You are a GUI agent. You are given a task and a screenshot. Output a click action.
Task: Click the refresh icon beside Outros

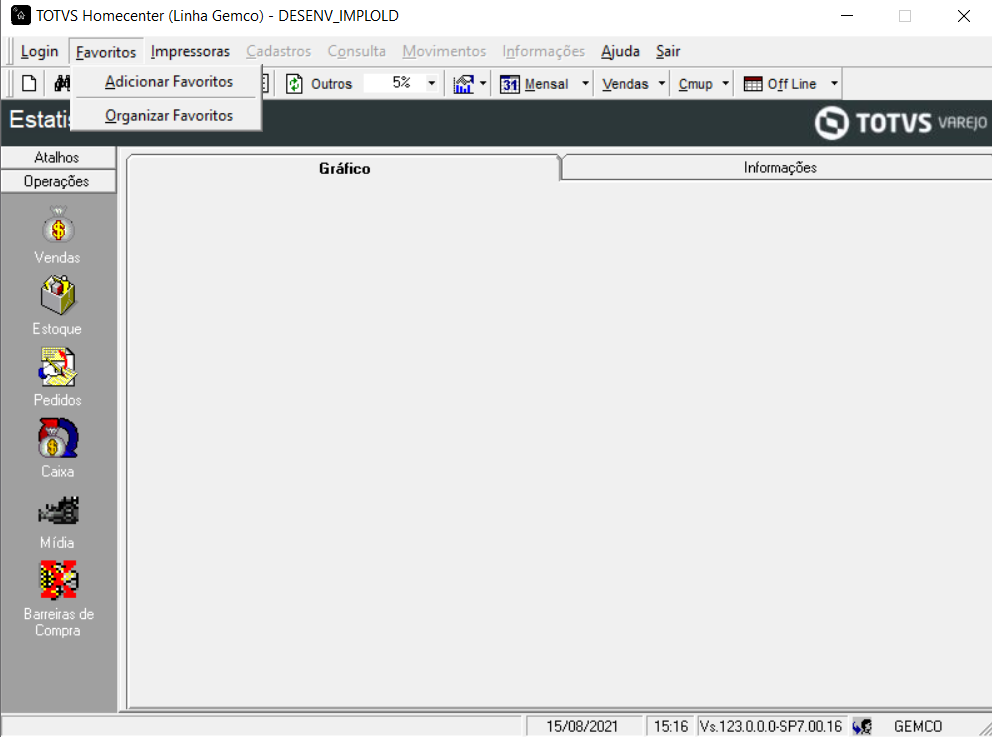[x=294, y=84]
